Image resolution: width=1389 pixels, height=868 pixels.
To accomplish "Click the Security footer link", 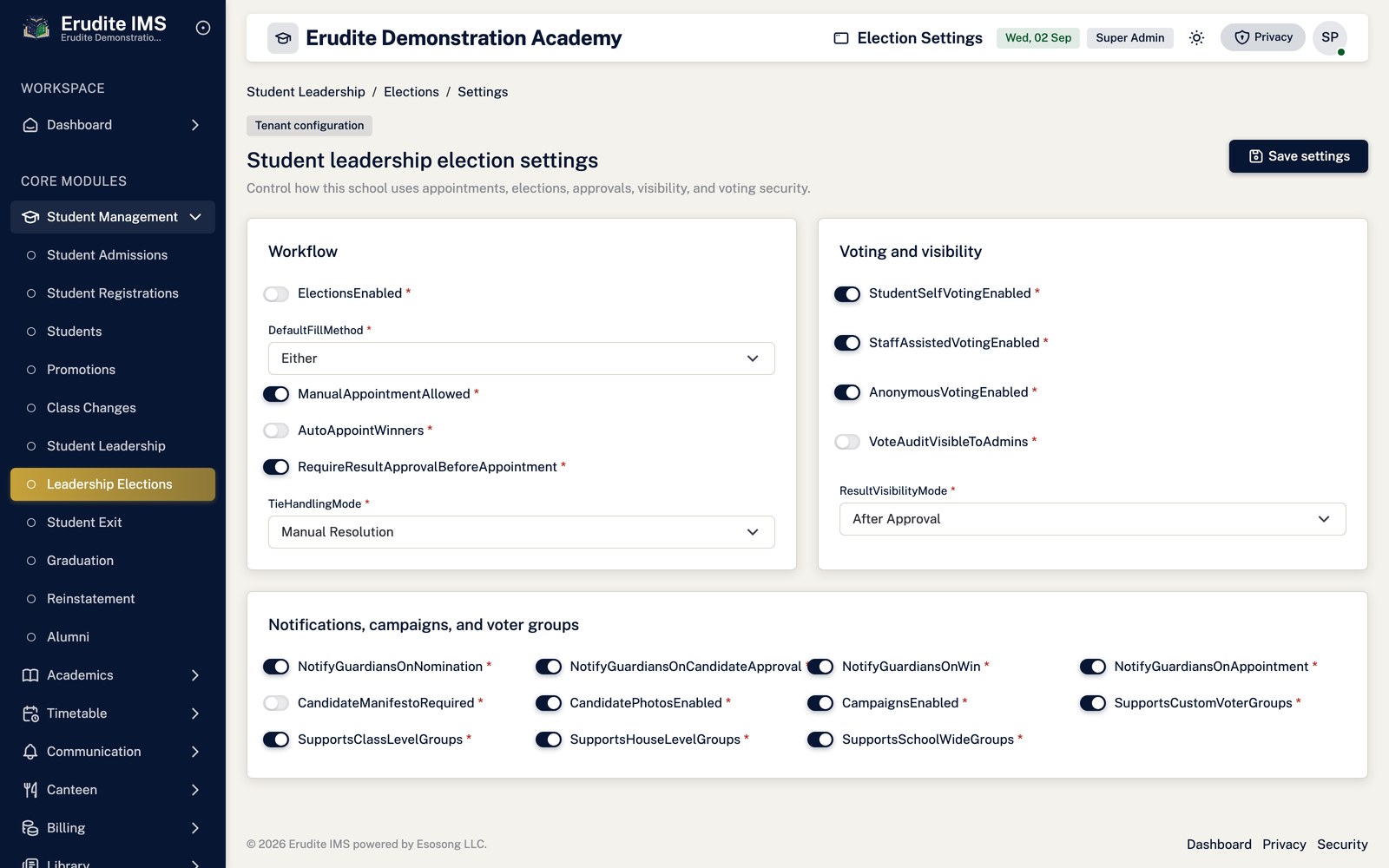I will pos(1342,845).
